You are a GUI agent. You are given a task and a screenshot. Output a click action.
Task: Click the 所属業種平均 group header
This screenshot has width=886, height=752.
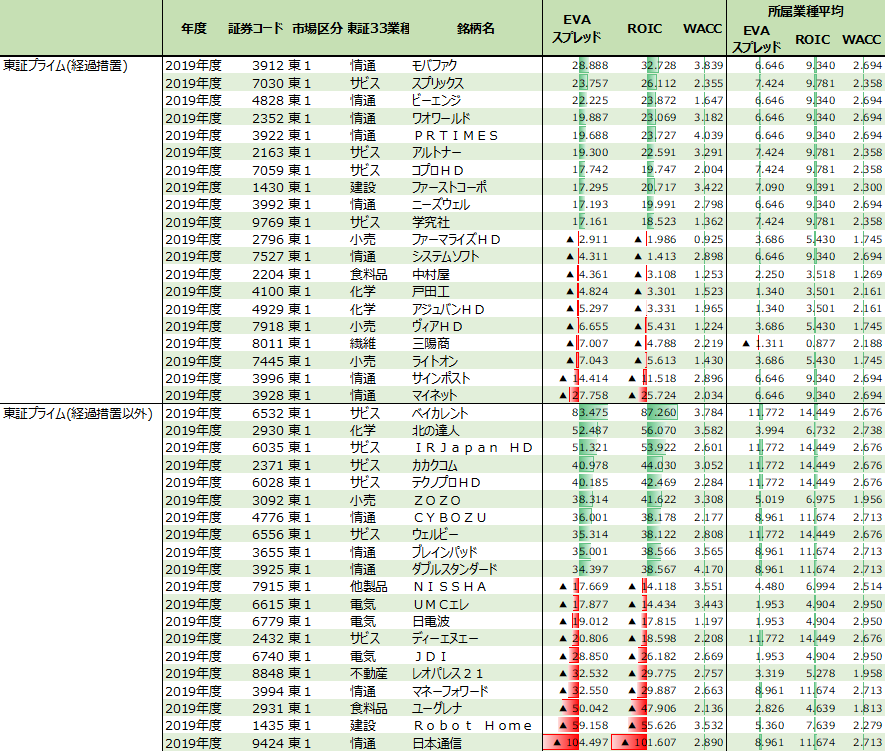805,11
